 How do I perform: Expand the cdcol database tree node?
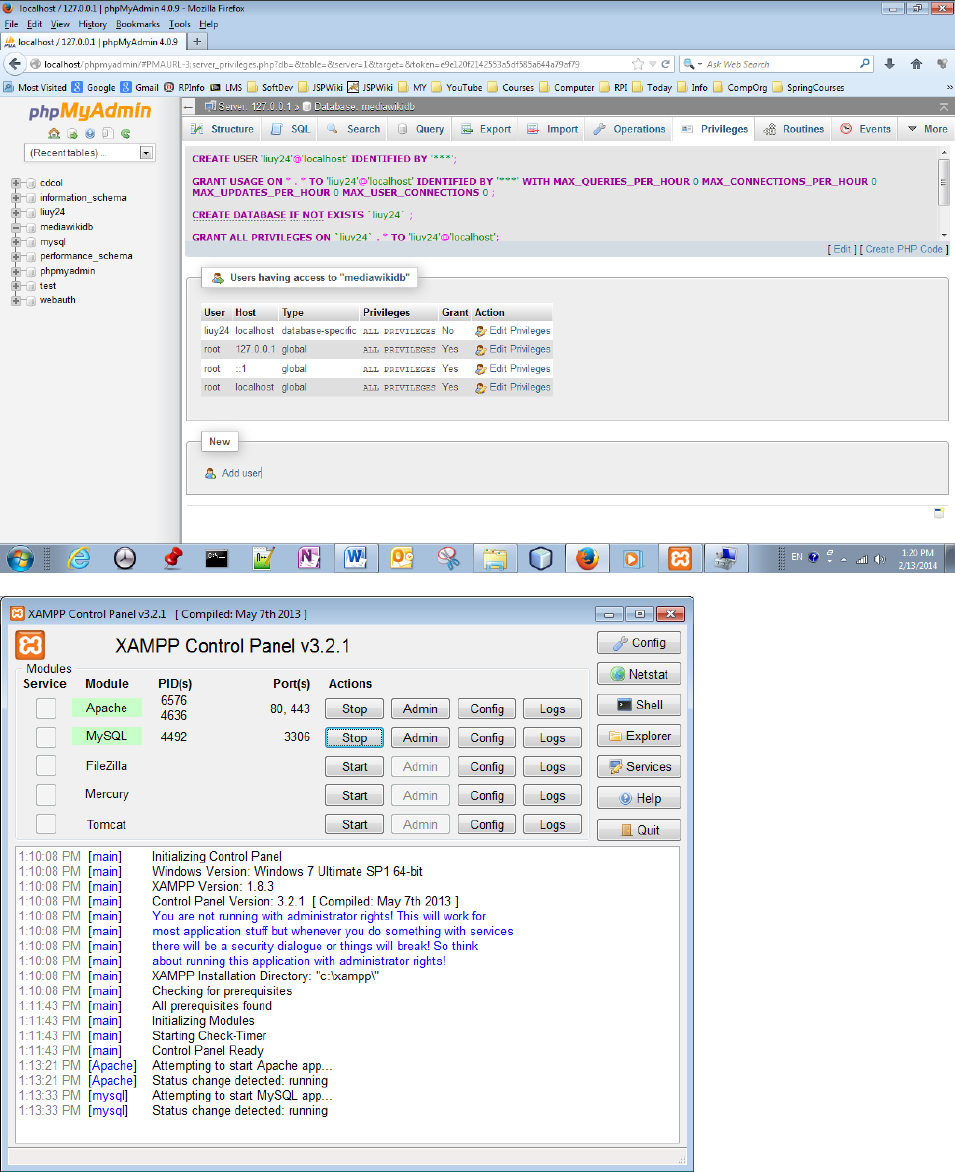point(16,183)
